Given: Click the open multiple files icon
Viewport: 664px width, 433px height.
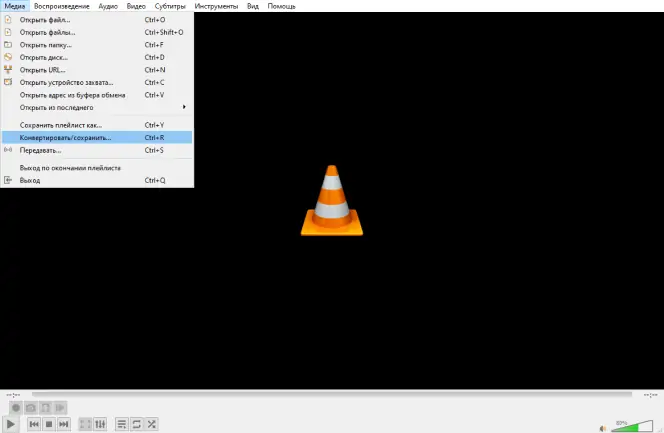Looking at the screenshot, I should pyautogui.click(x=8, y=32).
